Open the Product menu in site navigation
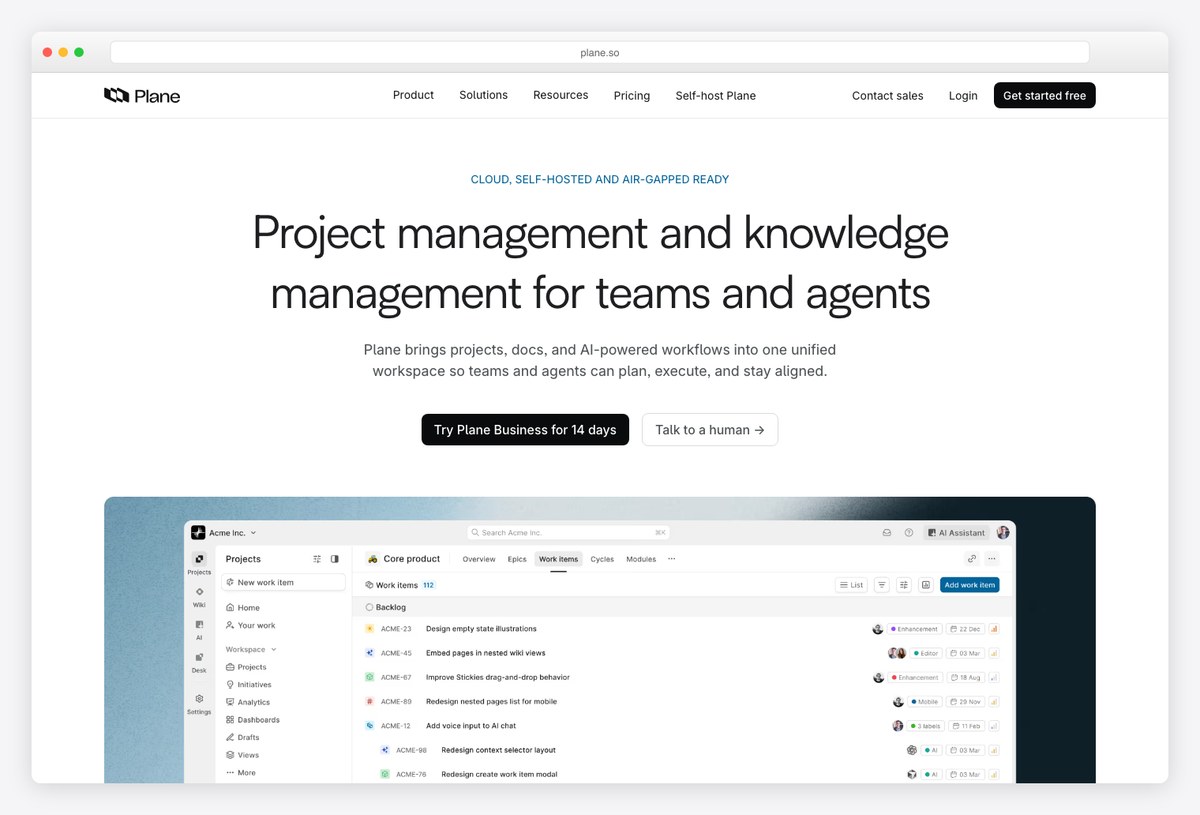 pyautogui.click(x=413, y=95)
